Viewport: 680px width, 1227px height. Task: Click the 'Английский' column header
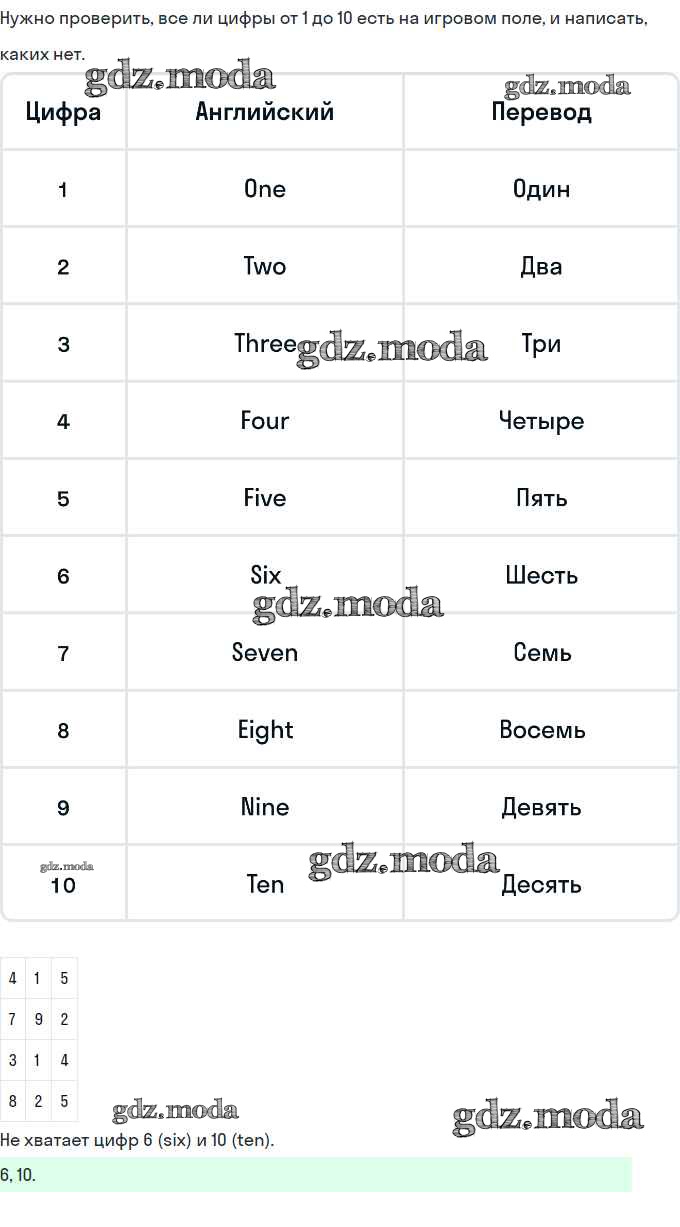pyautogui.click(x=265, y=111)
